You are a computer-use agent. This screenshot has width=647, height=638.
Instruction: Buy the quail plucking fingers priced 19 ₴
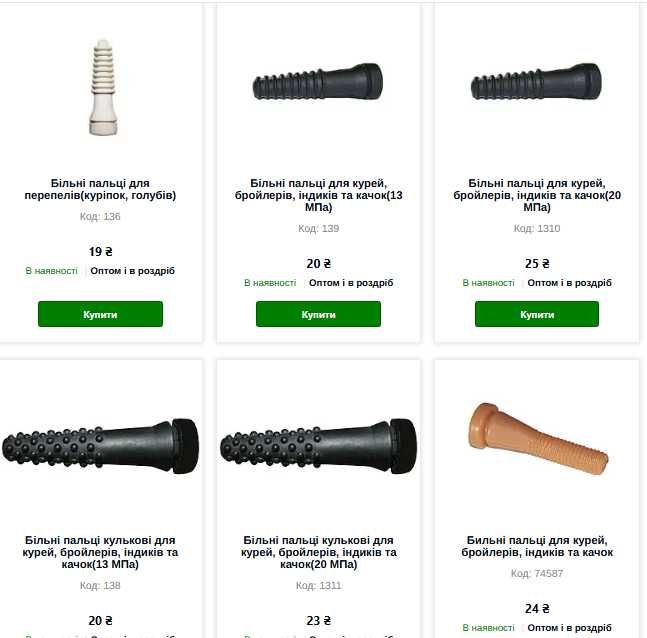[100, 314]
